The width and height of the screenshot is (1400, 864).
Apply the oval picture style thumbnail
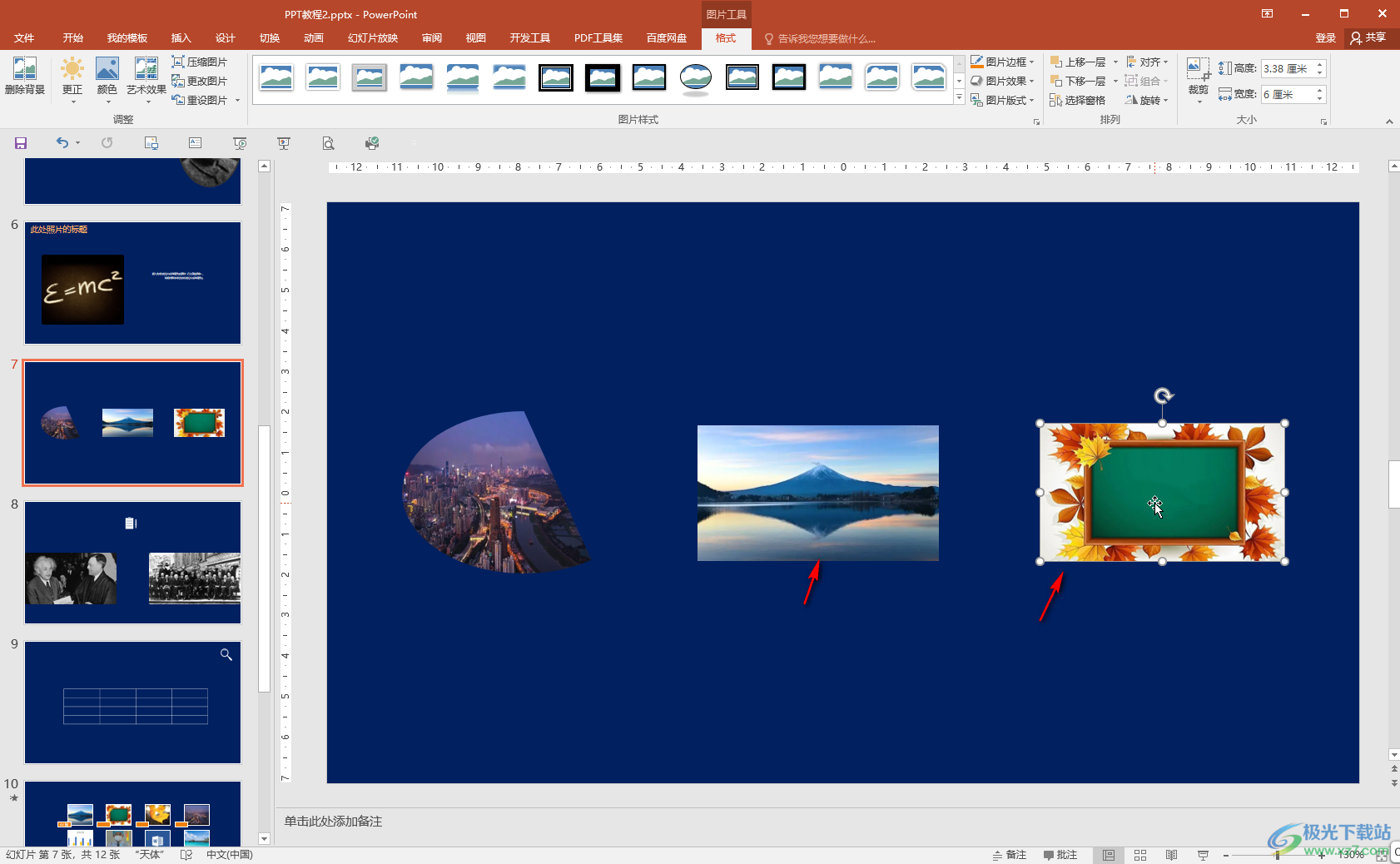(696, 78)
